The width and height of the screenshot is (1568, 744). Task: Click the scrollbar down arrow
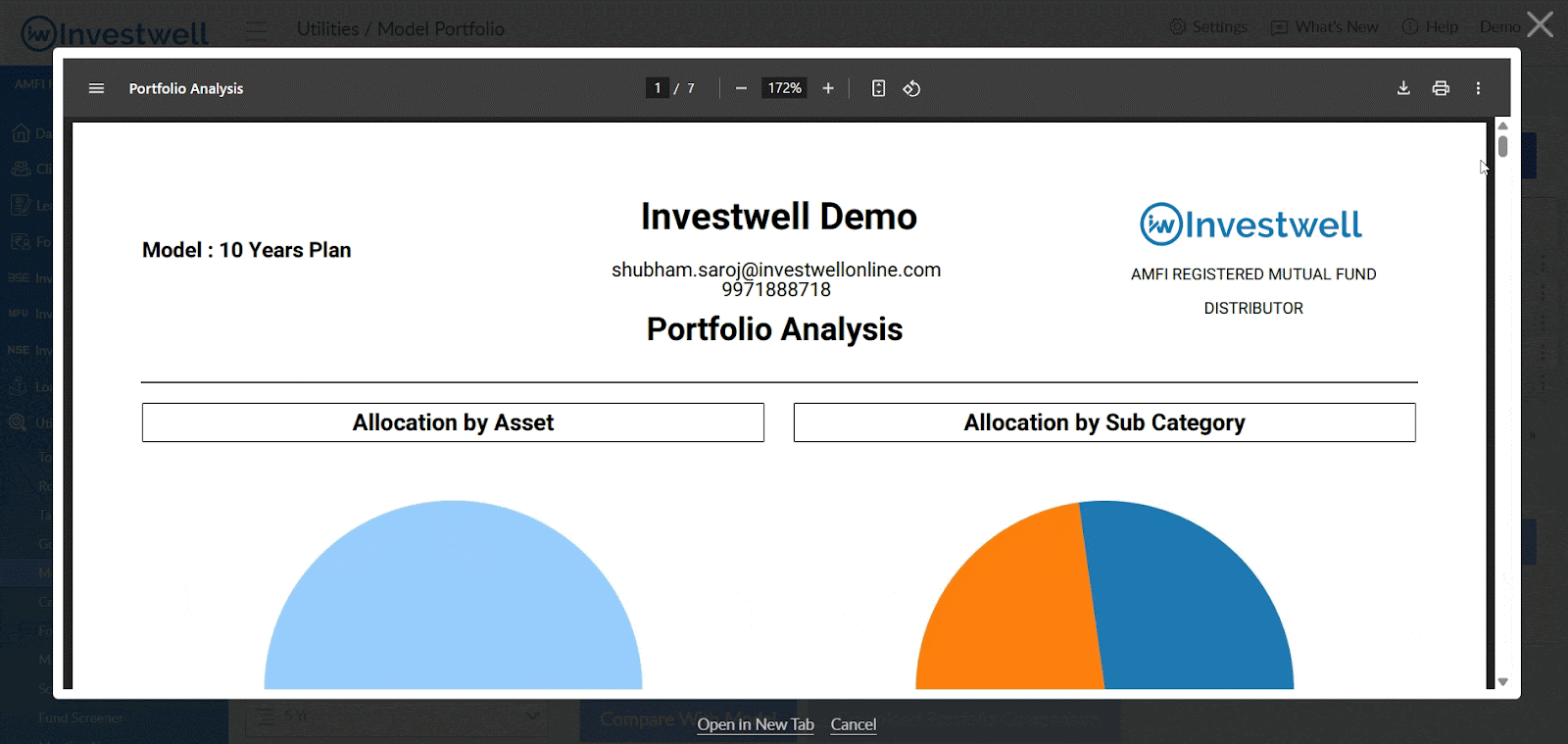pos(1502,681)
